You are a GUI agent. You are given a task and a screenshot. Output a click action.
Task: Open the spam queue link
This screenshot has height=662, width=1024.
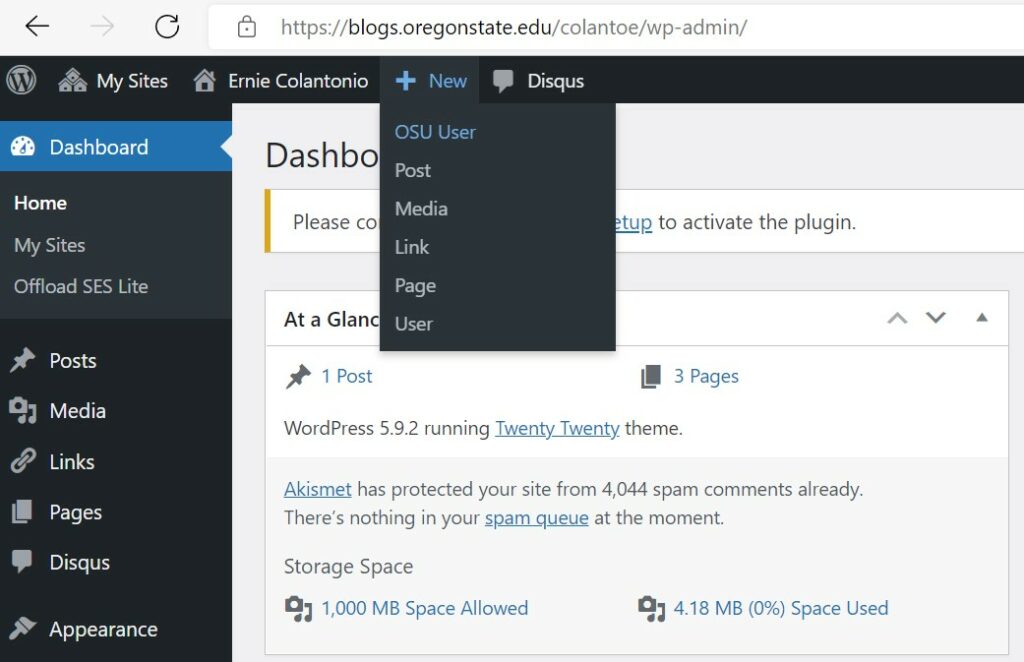[x=536, y=518]
